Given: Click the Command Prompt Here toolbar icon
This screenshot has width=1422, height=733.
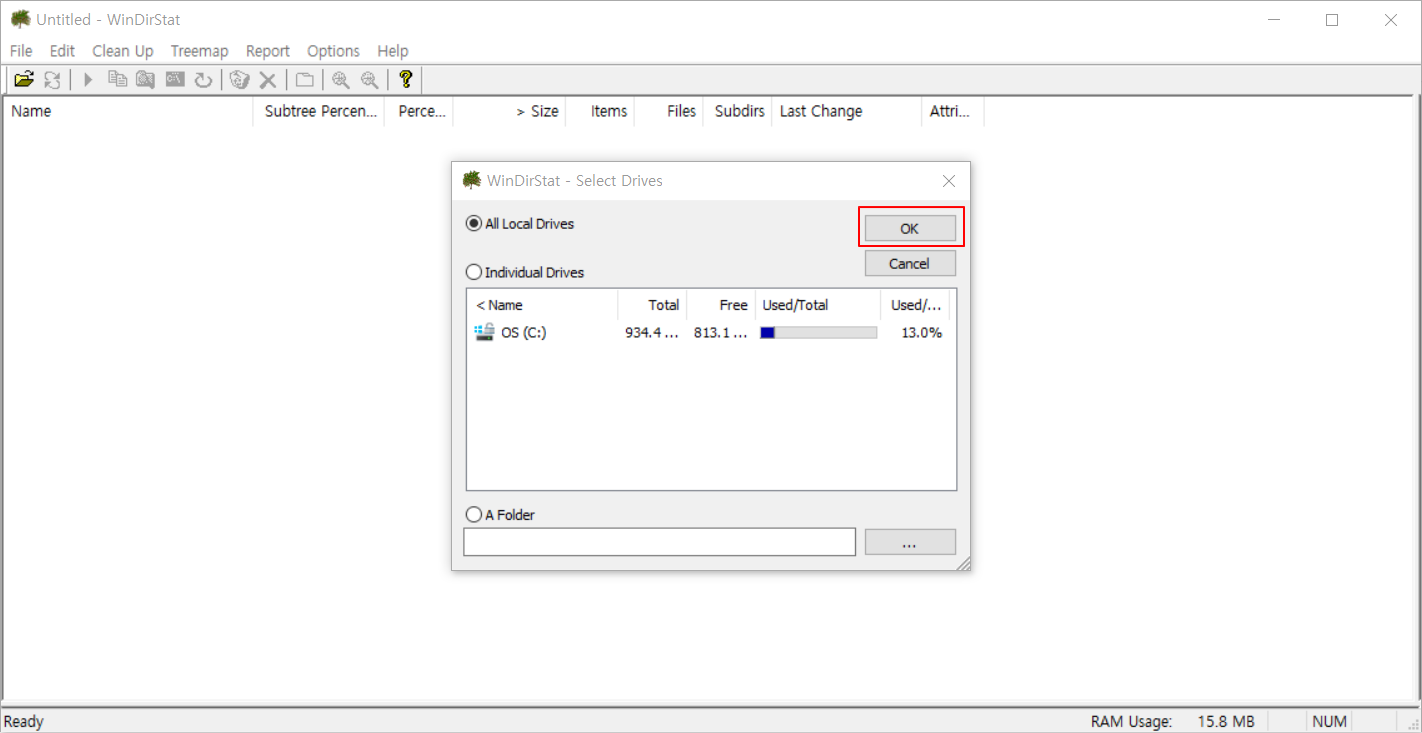Looking at the screenshot, I should 175,80.
